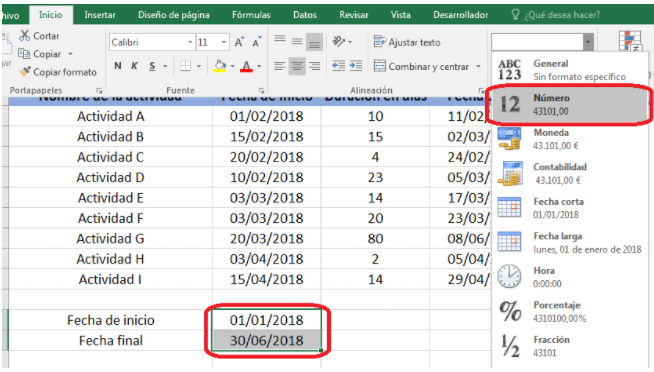
Task: Open Combinar y centrar dropdown arrow
Action: pos(478,66)
